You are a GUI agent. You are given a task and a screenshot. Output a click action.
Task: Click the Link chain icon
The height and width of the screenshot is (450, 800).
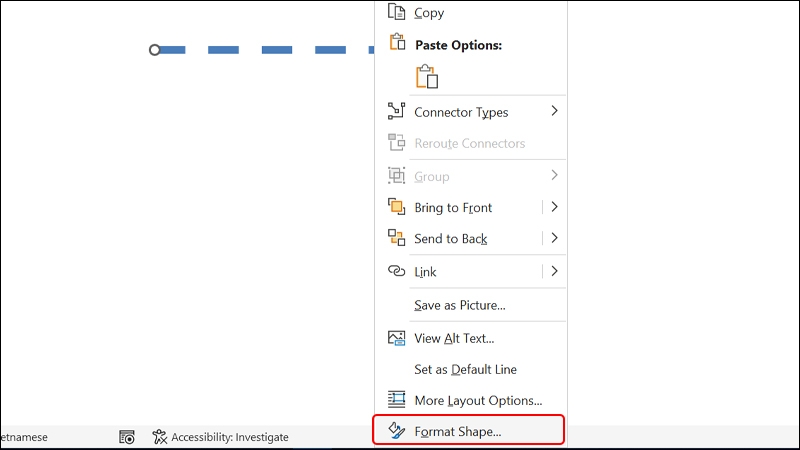396,271
